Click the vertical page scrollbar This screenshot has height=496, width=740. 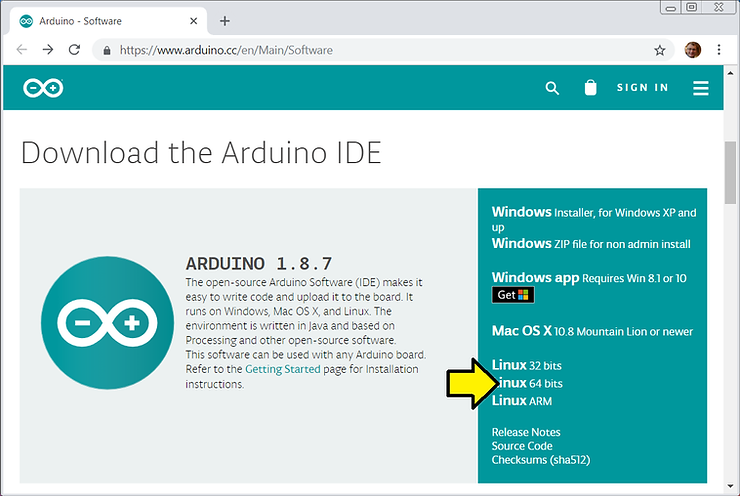point(731,200)
